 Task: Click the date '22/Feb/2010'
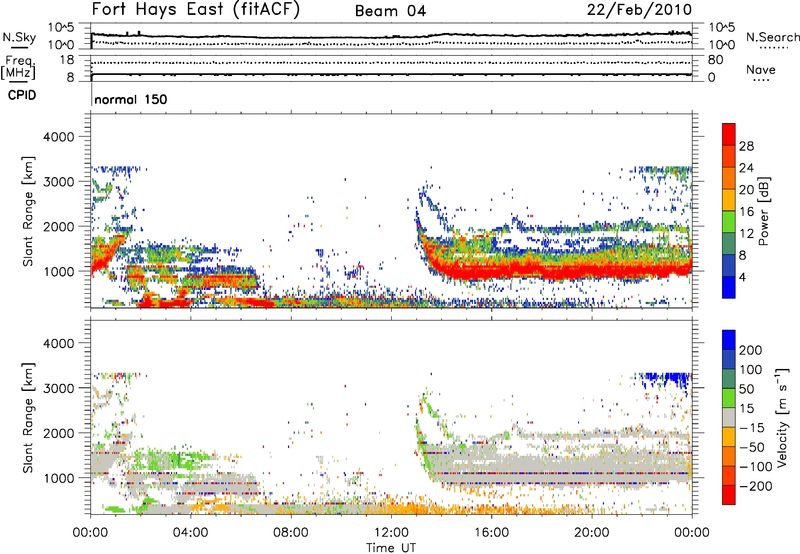click(639, 10)
